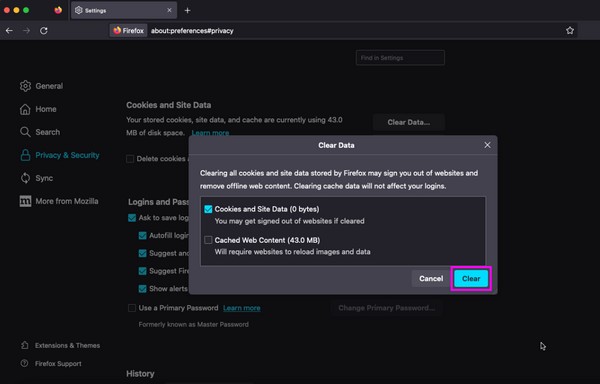Open More from Mozilla category
The width and height of the screenshot is (600, 384).
point(59,201)
